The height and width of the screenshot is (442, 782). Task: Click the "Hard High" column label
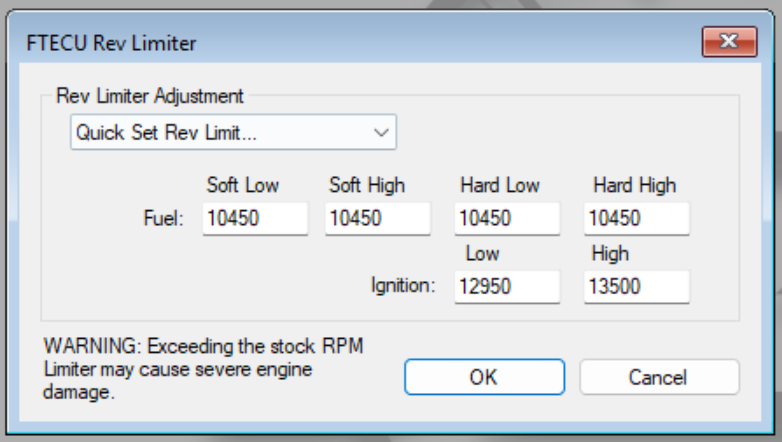[x=634, y=185]
